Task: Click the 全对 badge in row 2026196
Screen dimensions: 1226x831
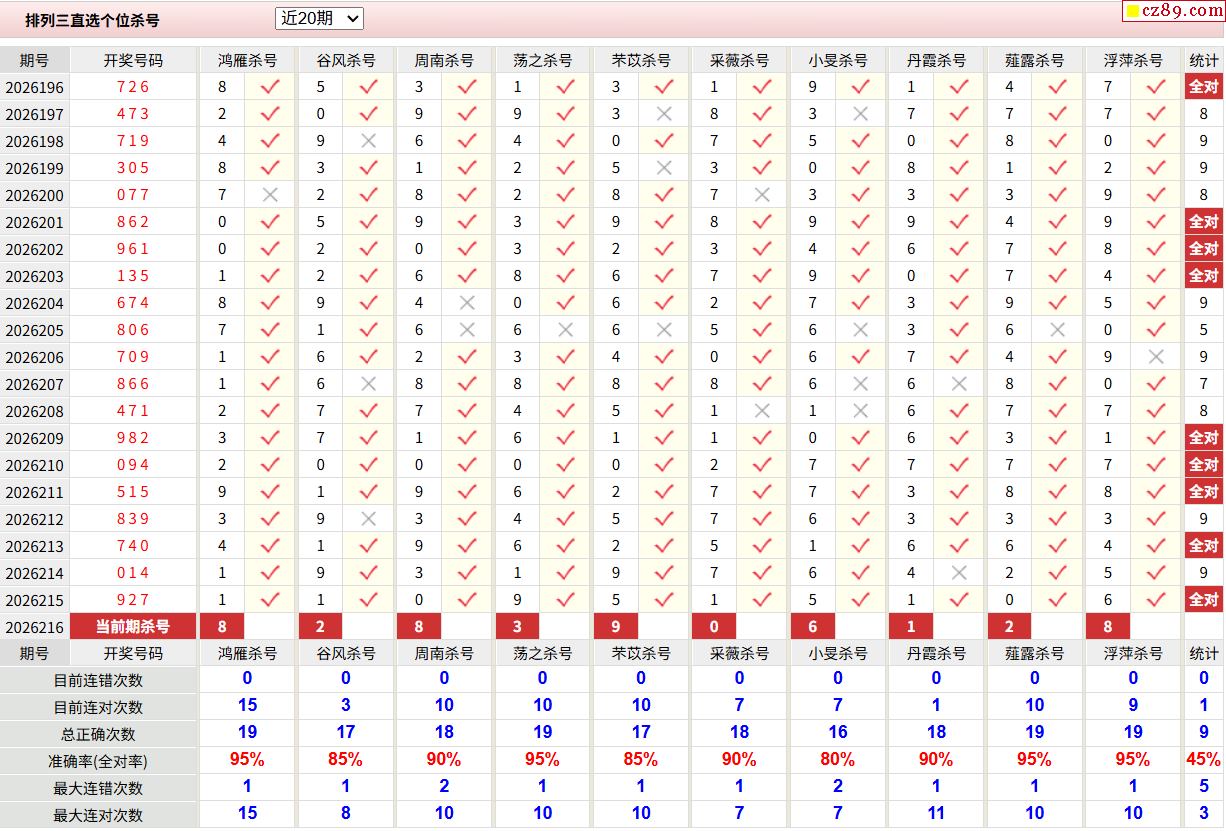Action: [x=1203, y=87]
